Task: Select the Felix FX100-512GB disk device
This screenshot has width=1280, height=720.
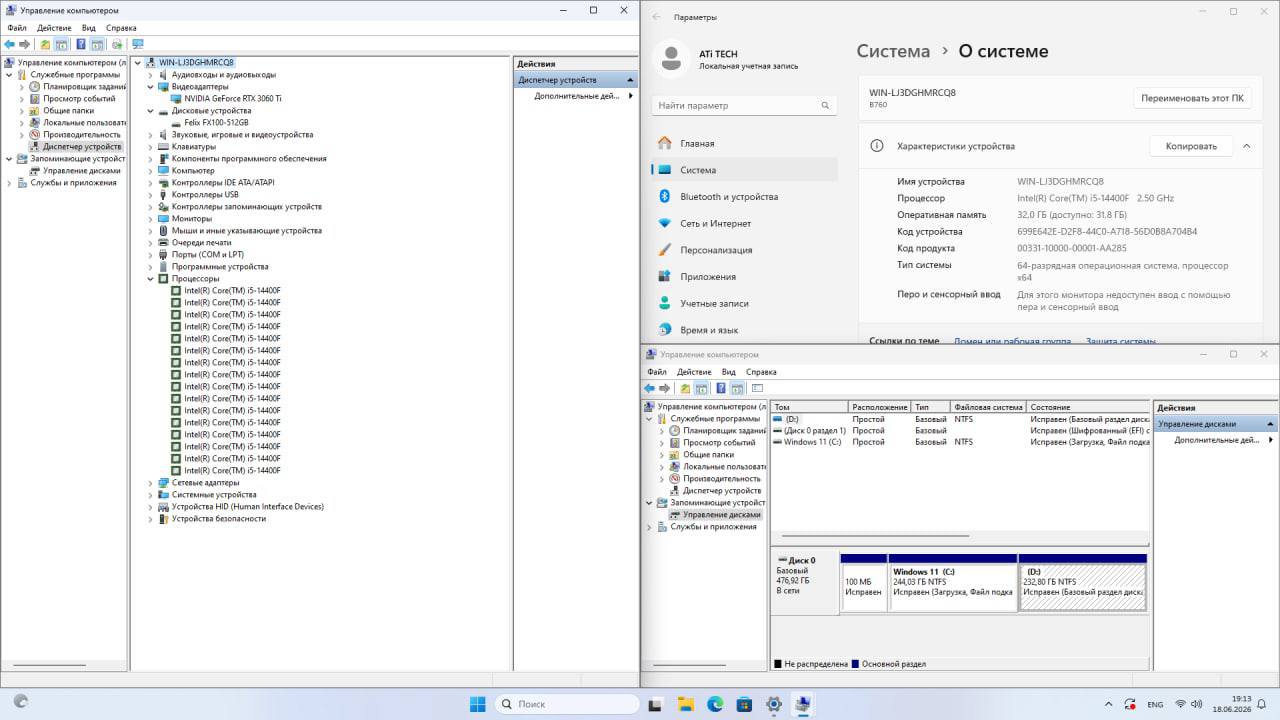Action: [216, 123]
